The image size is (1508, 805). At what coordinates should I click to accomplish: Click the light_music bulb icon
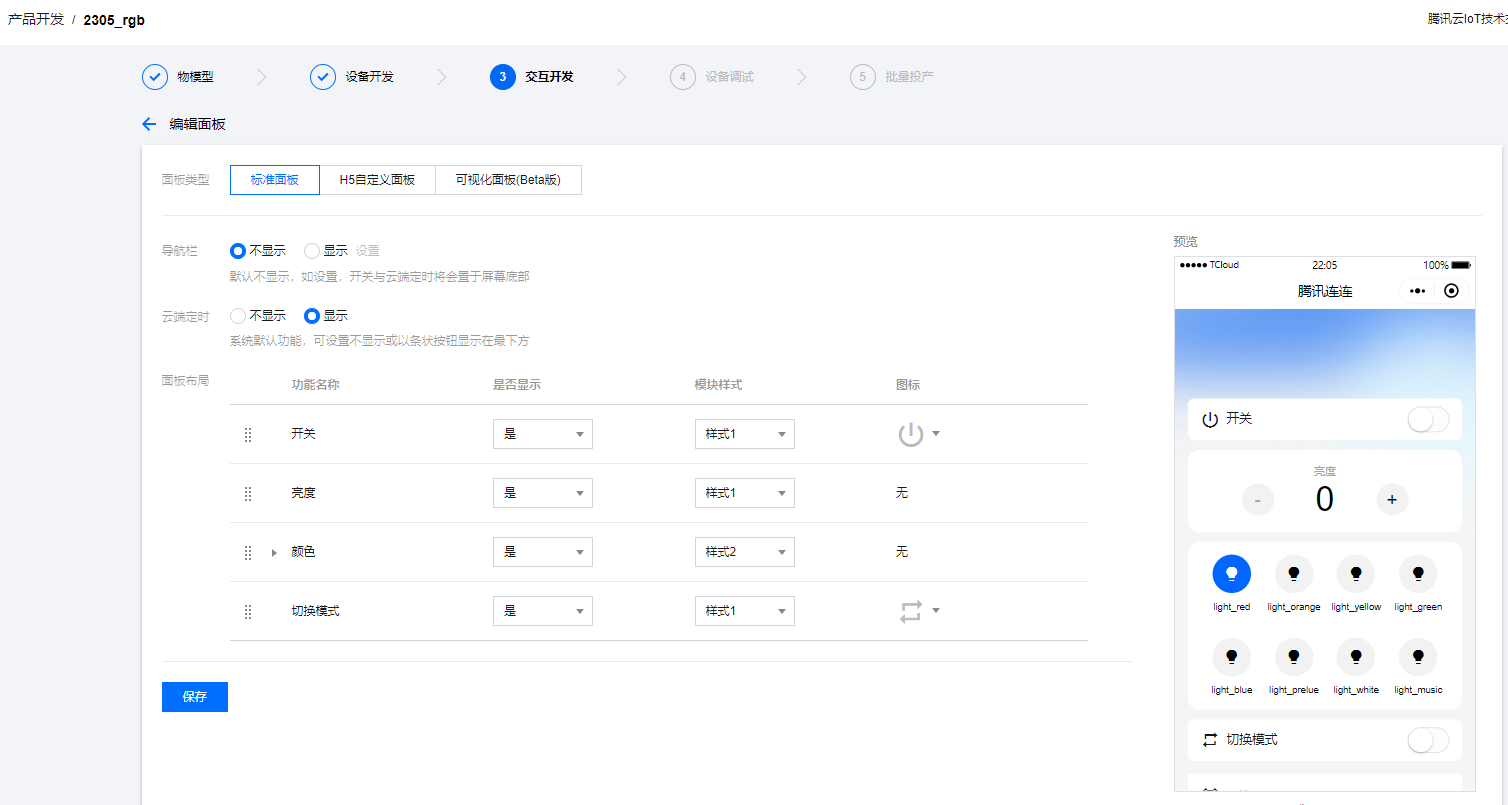coord(1417,657)
